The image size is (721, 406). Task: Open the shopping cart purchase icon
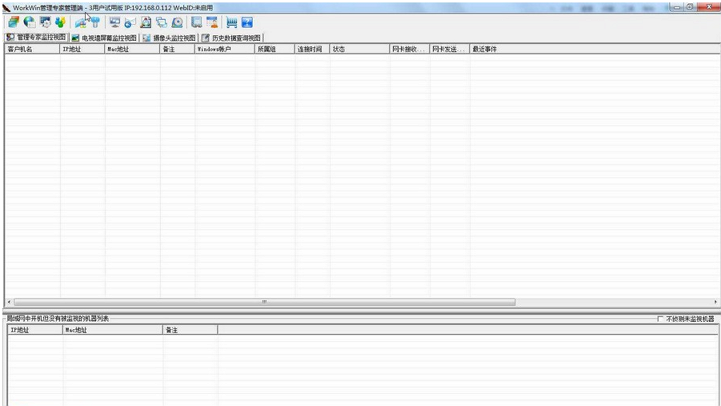click(x=231, y=22)
